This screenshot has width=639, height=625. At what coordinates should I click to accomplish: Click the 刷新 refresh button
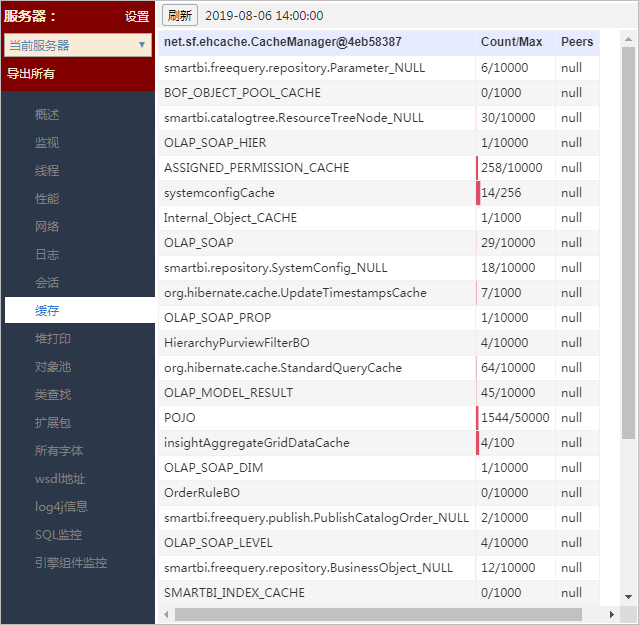(180, 15)
